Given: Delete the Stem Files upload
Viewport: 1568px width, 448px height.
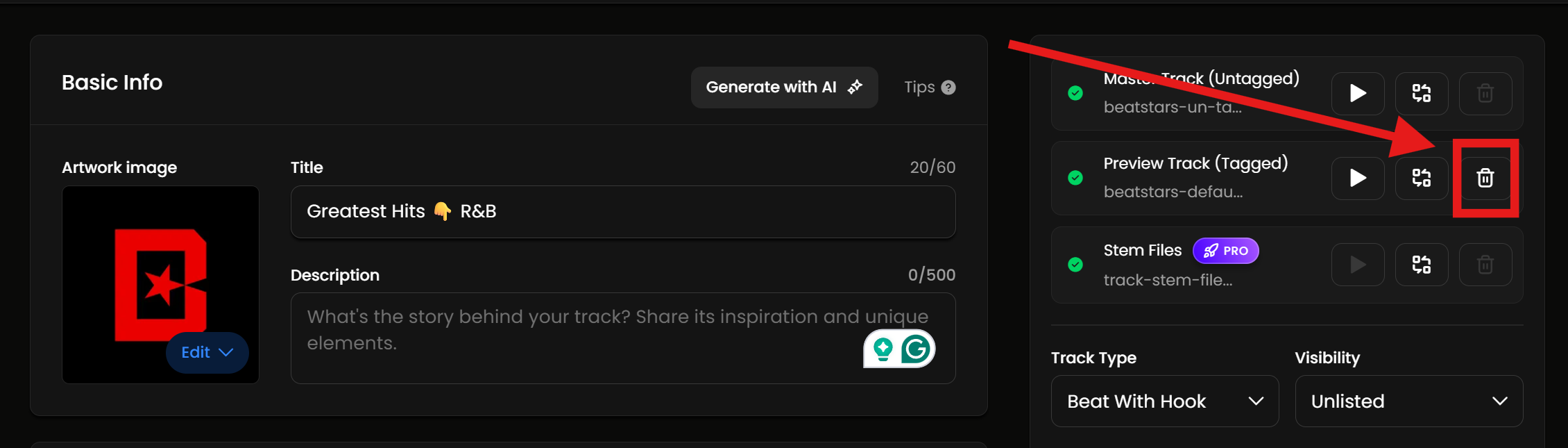Looking at the screenshot, I should 1485,265.
